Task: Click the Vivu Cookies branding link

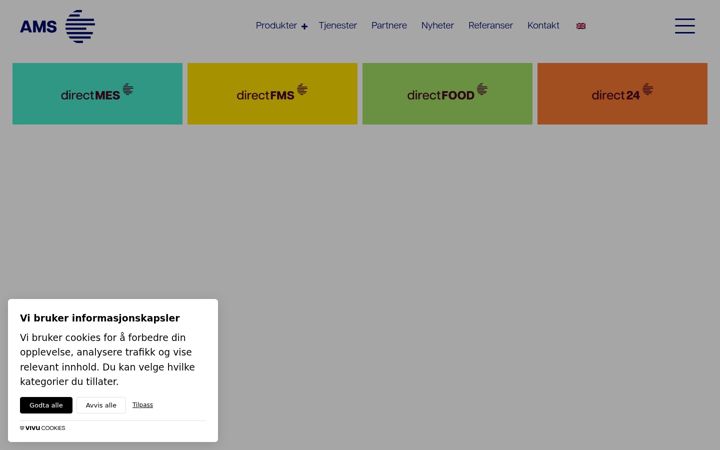Action: click(x=43, y=428)
